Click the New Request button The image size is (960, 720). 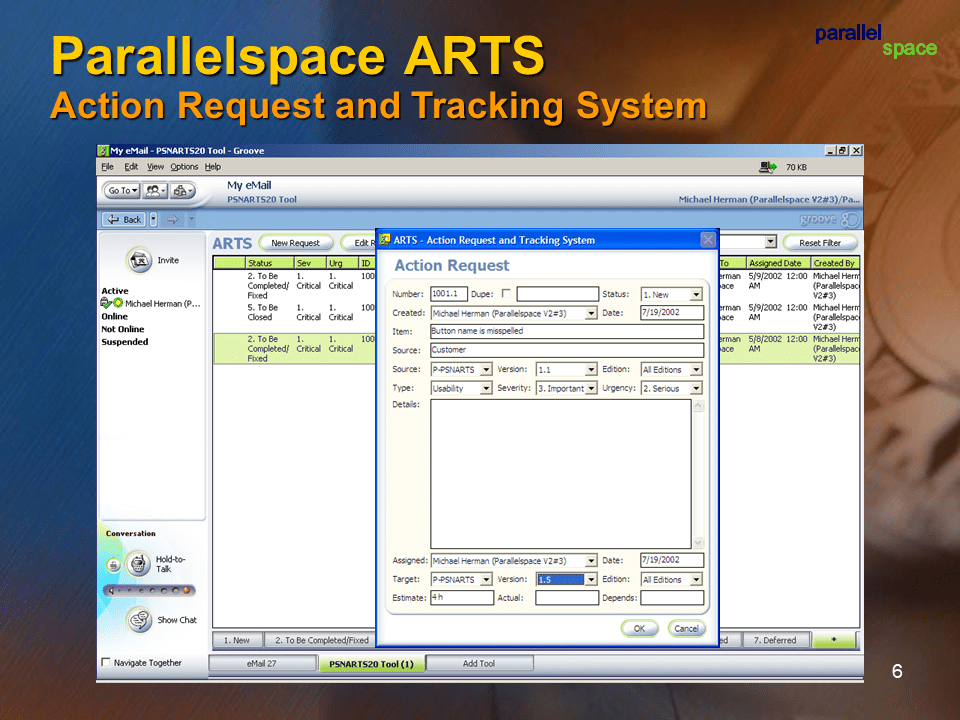[295, 243]
